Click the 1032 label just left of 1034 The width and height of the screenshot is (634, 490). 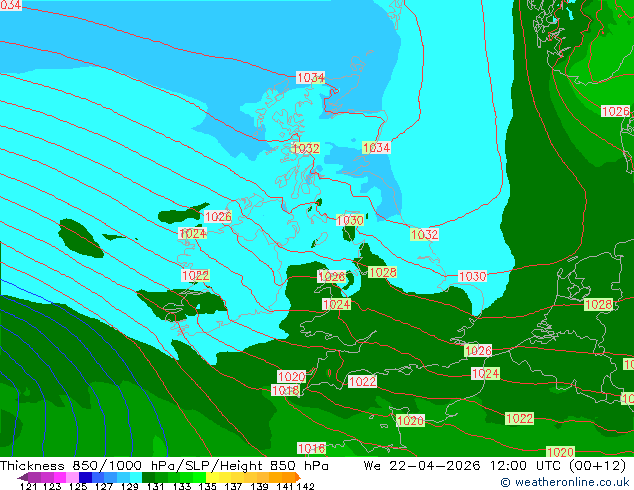(306, 148)
